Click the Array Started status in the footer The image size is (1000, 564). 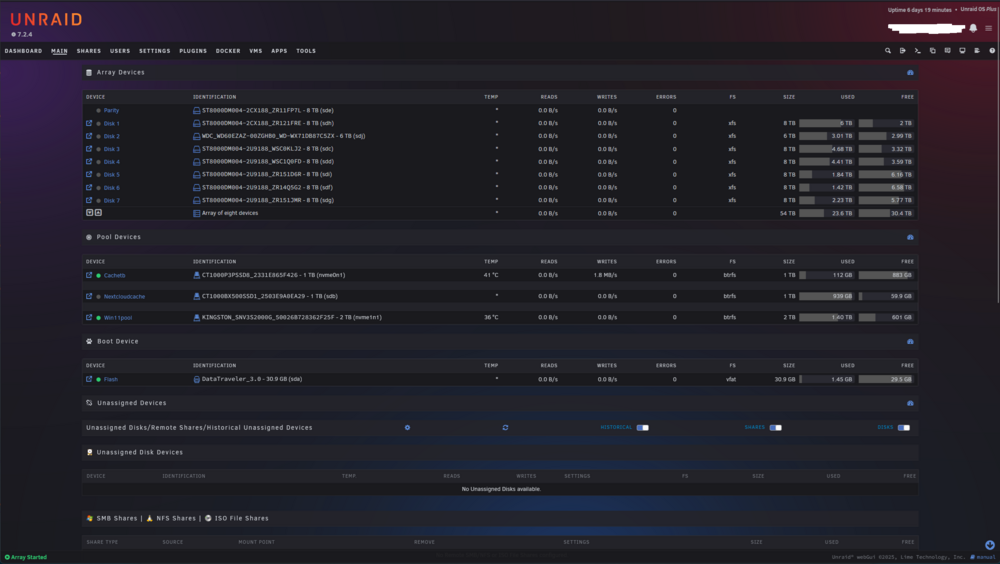pos(26,557)
